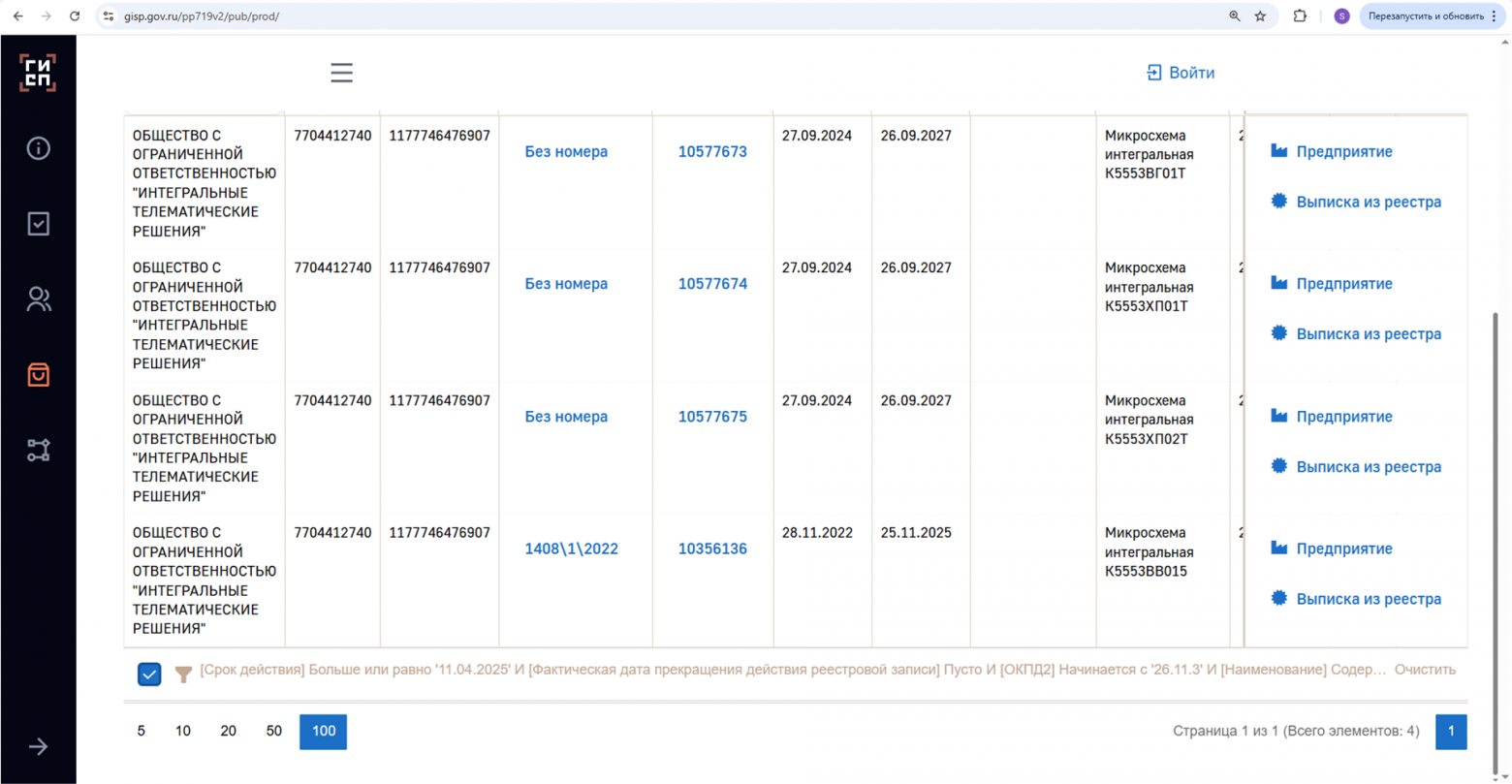The height and width of the screenshot is (784, 1512).
Task: Select the product cell Микросхема интегральная К5553ВВ015
Action: 1163,580
